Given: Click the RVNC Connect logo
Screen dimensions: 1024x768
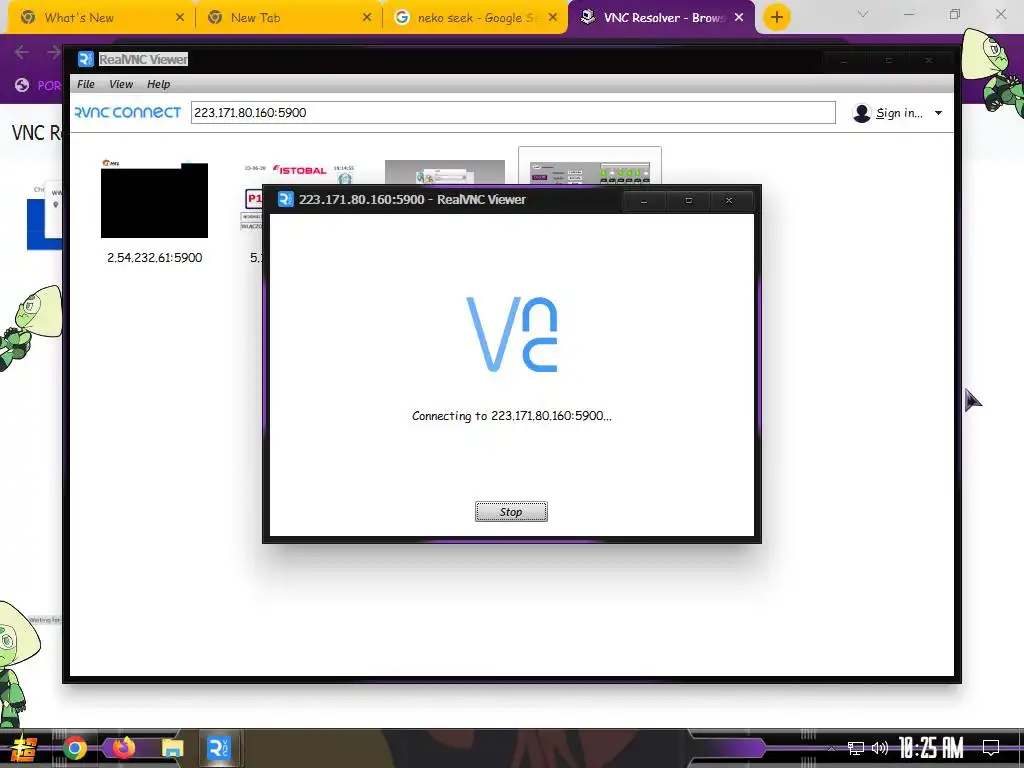Looking at the screenshot, I should click(x=127, y=112).
